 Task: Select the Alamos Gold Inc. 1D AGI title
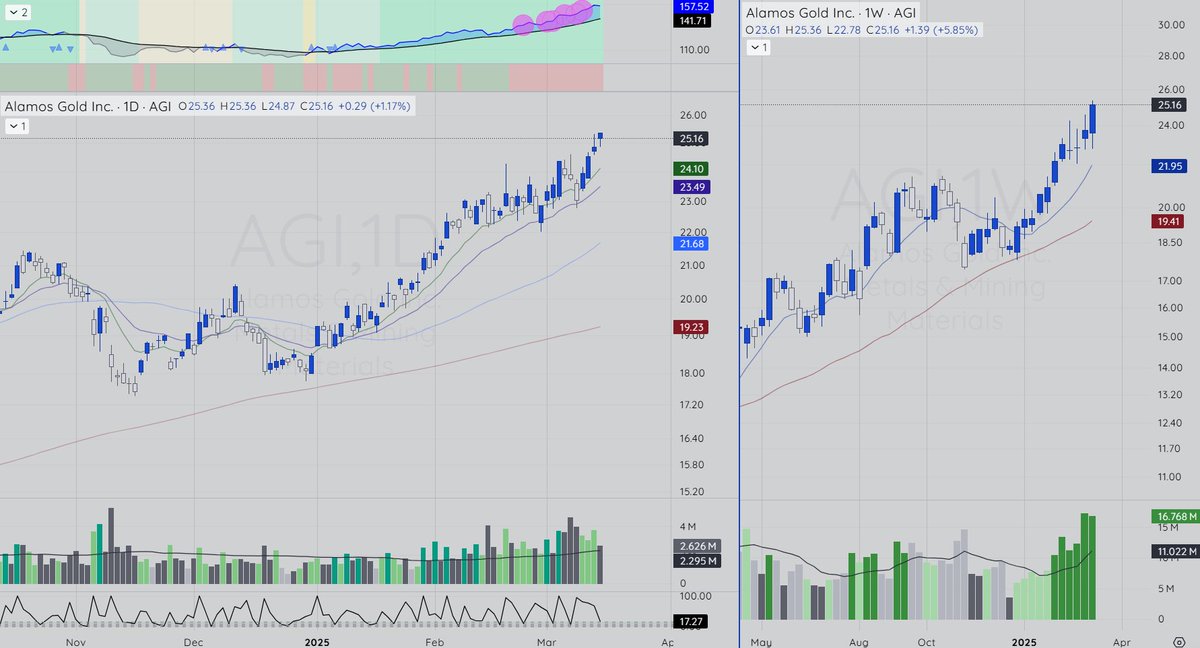88,105
